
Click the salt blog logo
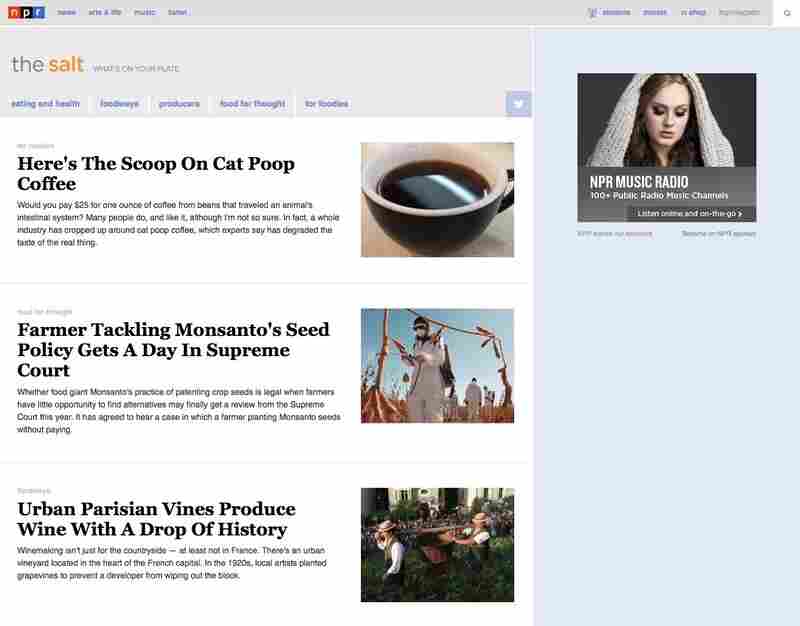pos(47,64)
